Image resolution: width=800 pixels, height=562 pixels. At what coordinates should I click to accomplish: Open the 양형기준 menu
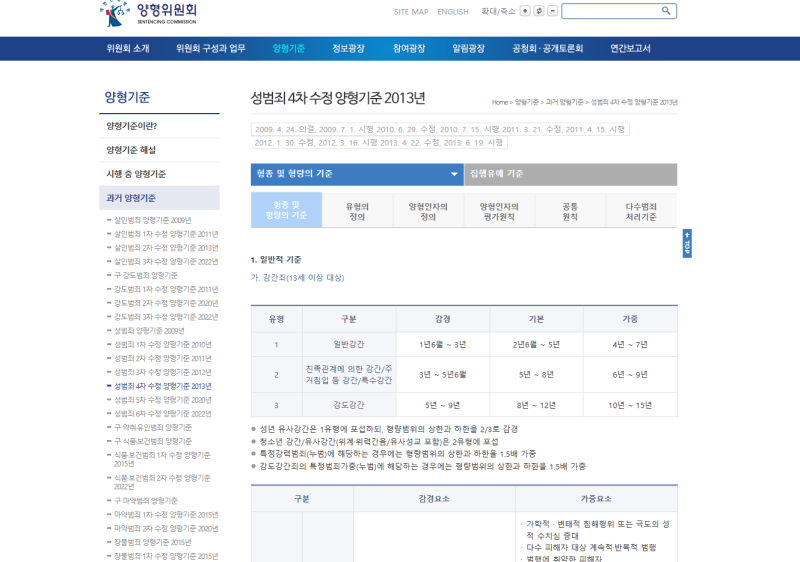[289, 48]
